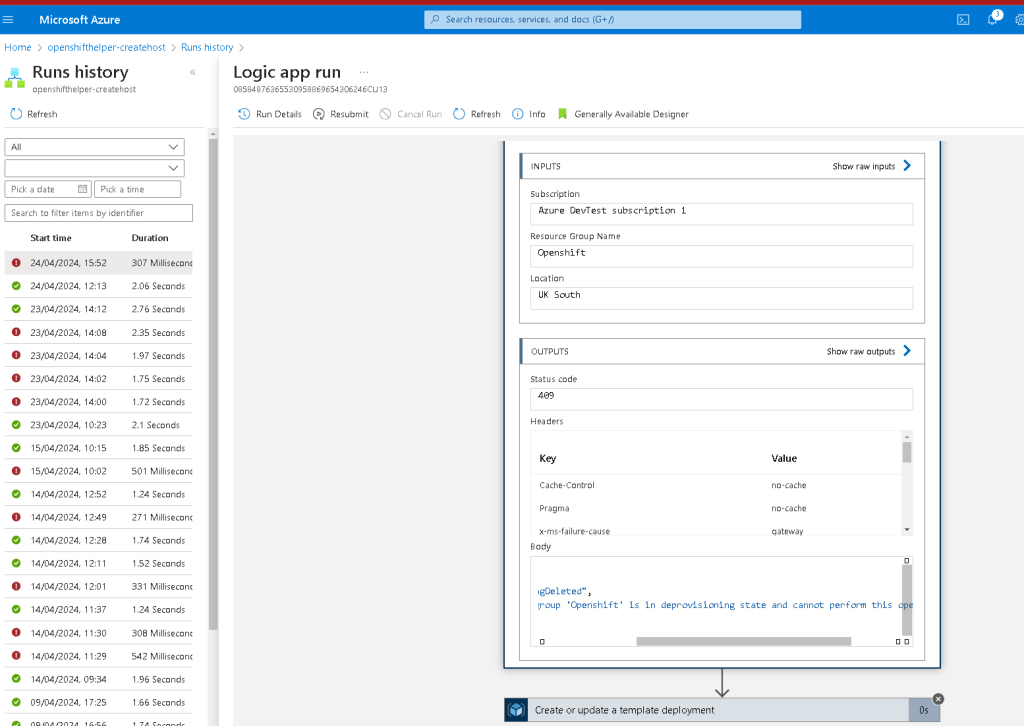Open the All status filter dropdown
This screenshot has width=1024, height=726.
pyautogui.click(x=95, y=147)
